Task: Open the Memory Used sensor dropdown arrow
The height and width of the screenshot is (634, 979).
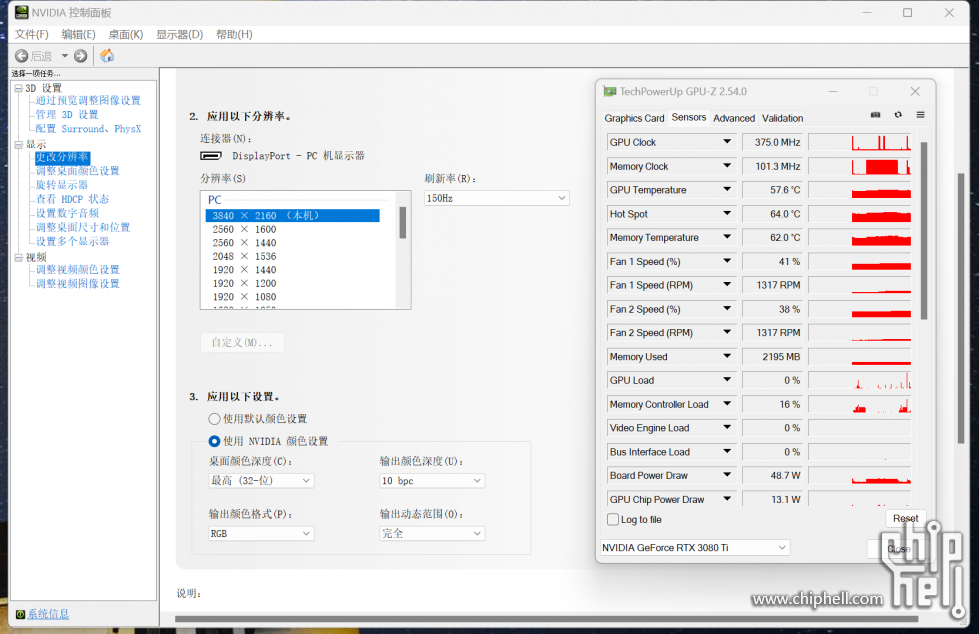Action: 727,356
